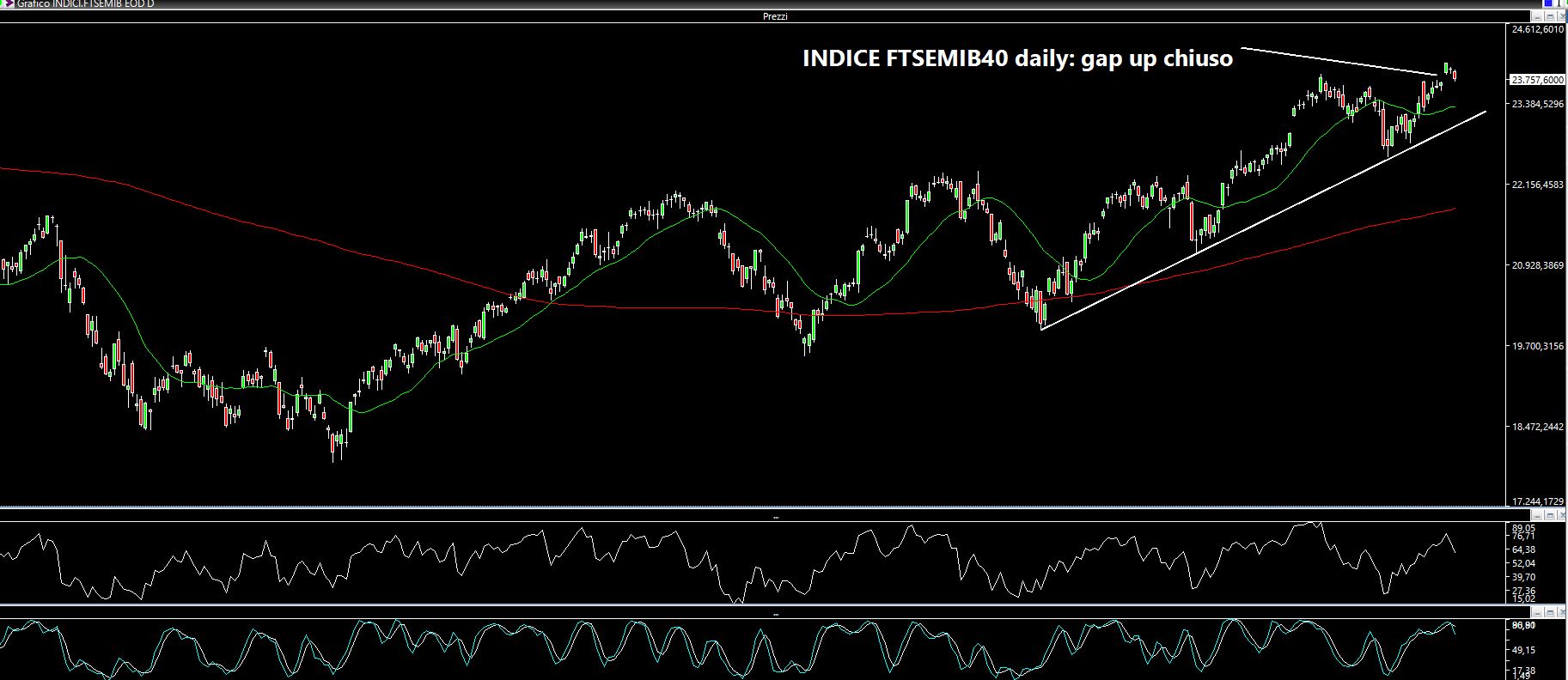Minimize the Prezzi price panel
The width and height of the screenshot is (1568, 680).
(1537, 16)
